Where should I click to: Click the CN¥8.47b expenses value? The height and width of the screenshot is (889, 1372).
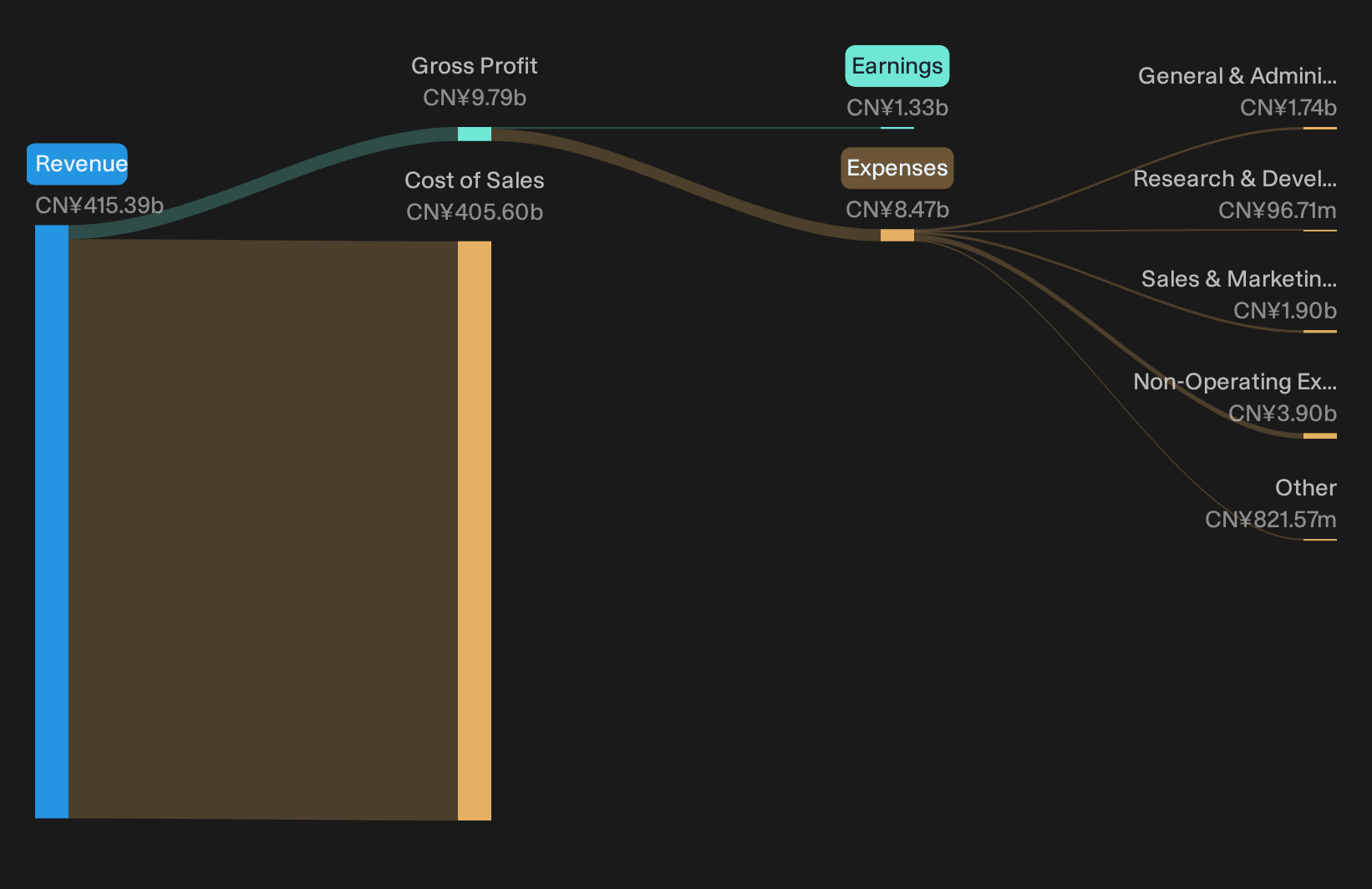[x=897, y=210]
